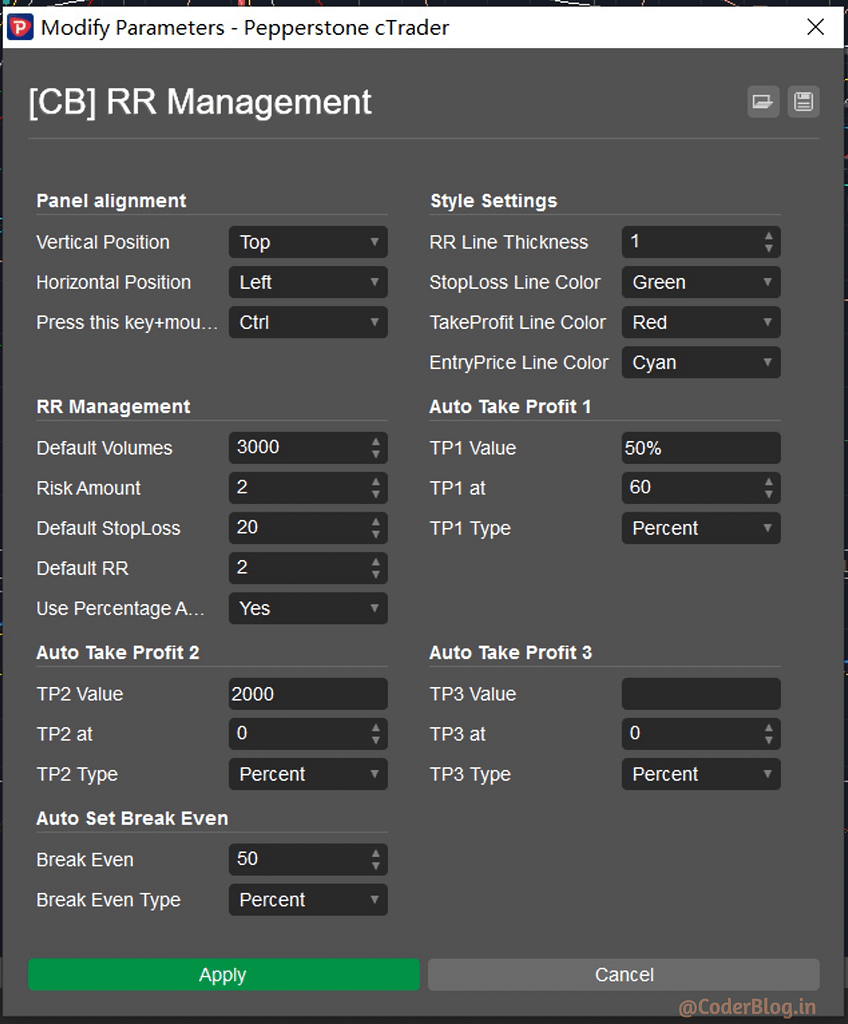
Task: Click the load parameters icon
Action: (763, 102)
